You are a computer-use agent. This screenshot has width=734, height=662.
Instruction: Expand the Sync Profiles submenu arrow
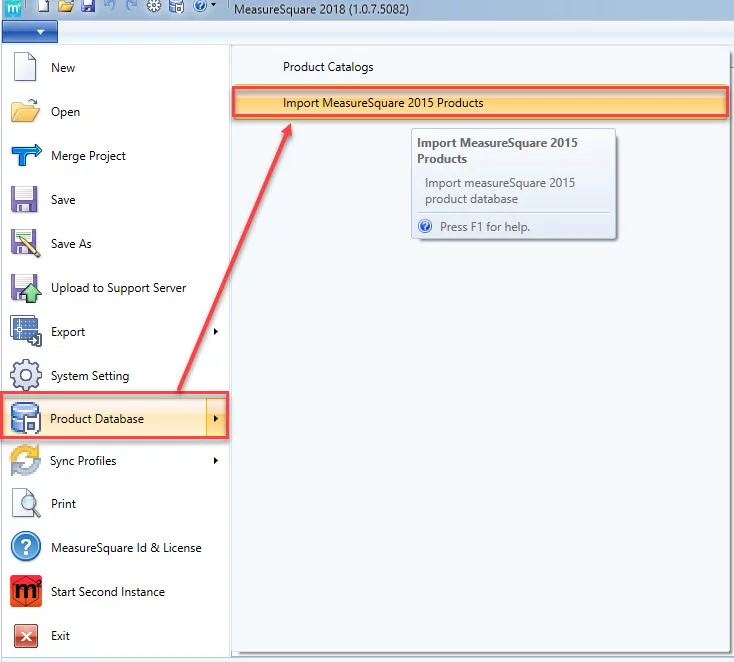coord(216,461)
